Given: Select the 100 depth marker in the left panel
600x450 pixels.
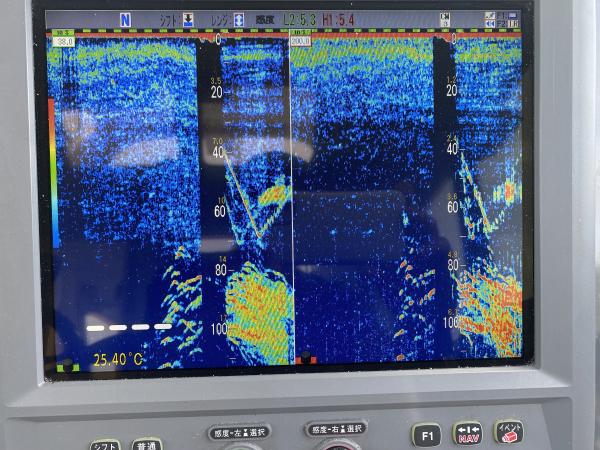Looking at the screenshot, I should [x=219, y=329].
